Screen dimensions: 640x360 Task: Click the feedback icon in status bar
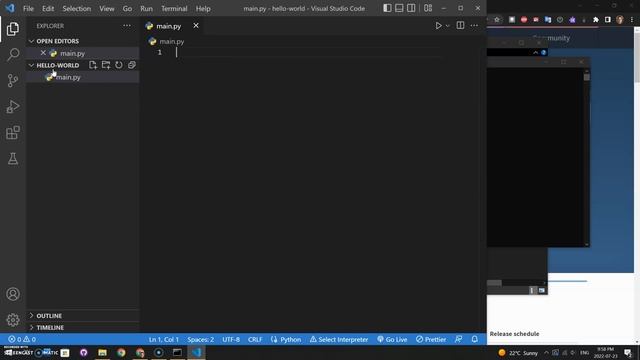coord(458,339)
